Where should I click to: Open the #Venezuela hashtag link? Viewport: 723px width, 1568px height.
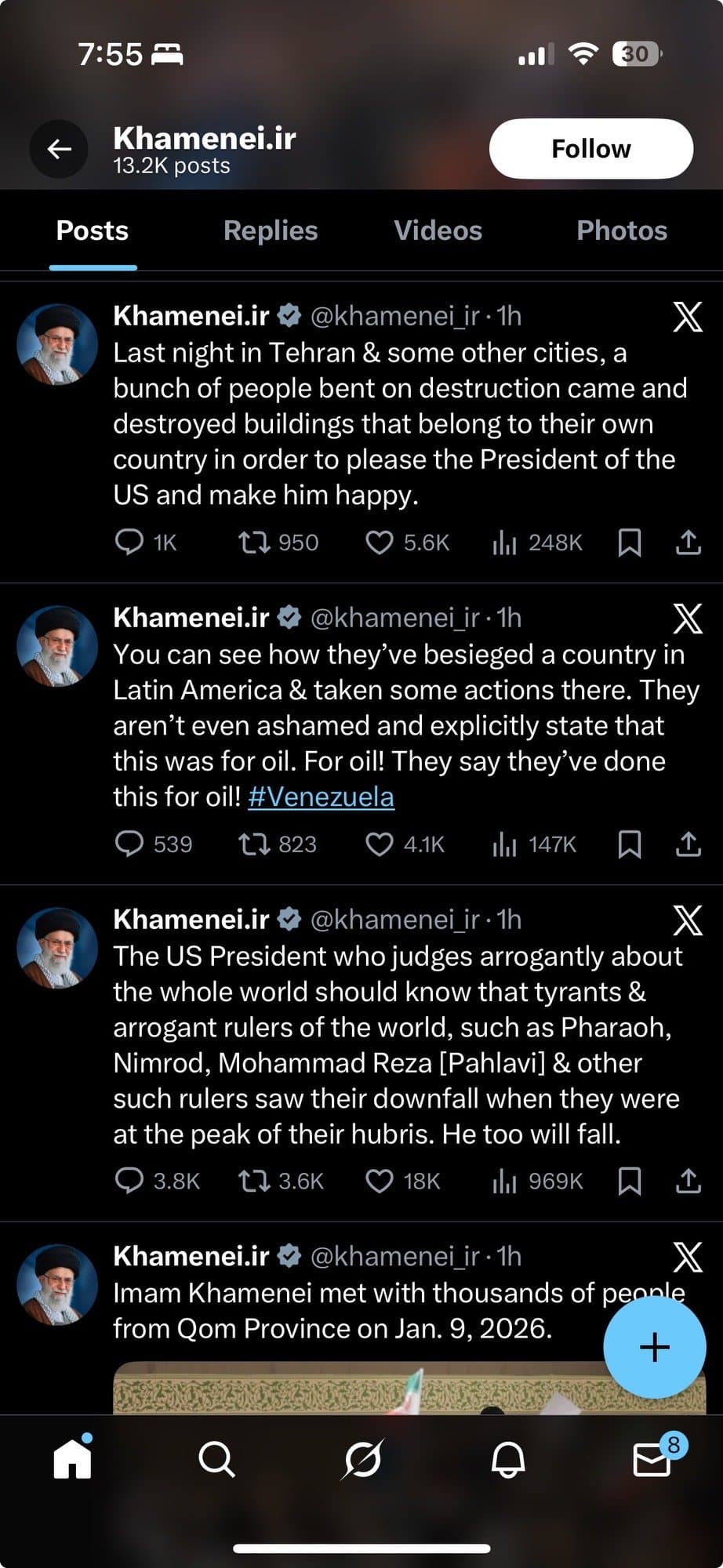point(321,797)
